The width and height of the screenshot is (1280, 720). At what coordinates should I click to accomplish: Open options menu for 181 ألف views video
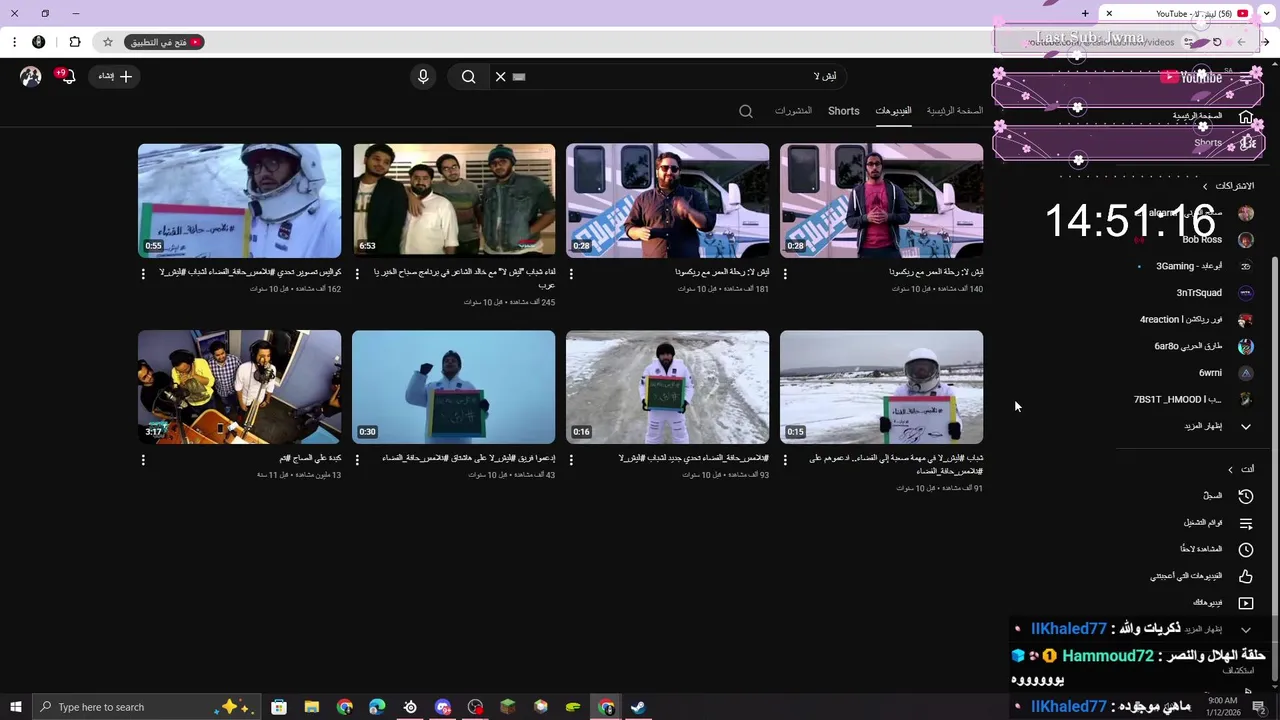tap(571, 273)
